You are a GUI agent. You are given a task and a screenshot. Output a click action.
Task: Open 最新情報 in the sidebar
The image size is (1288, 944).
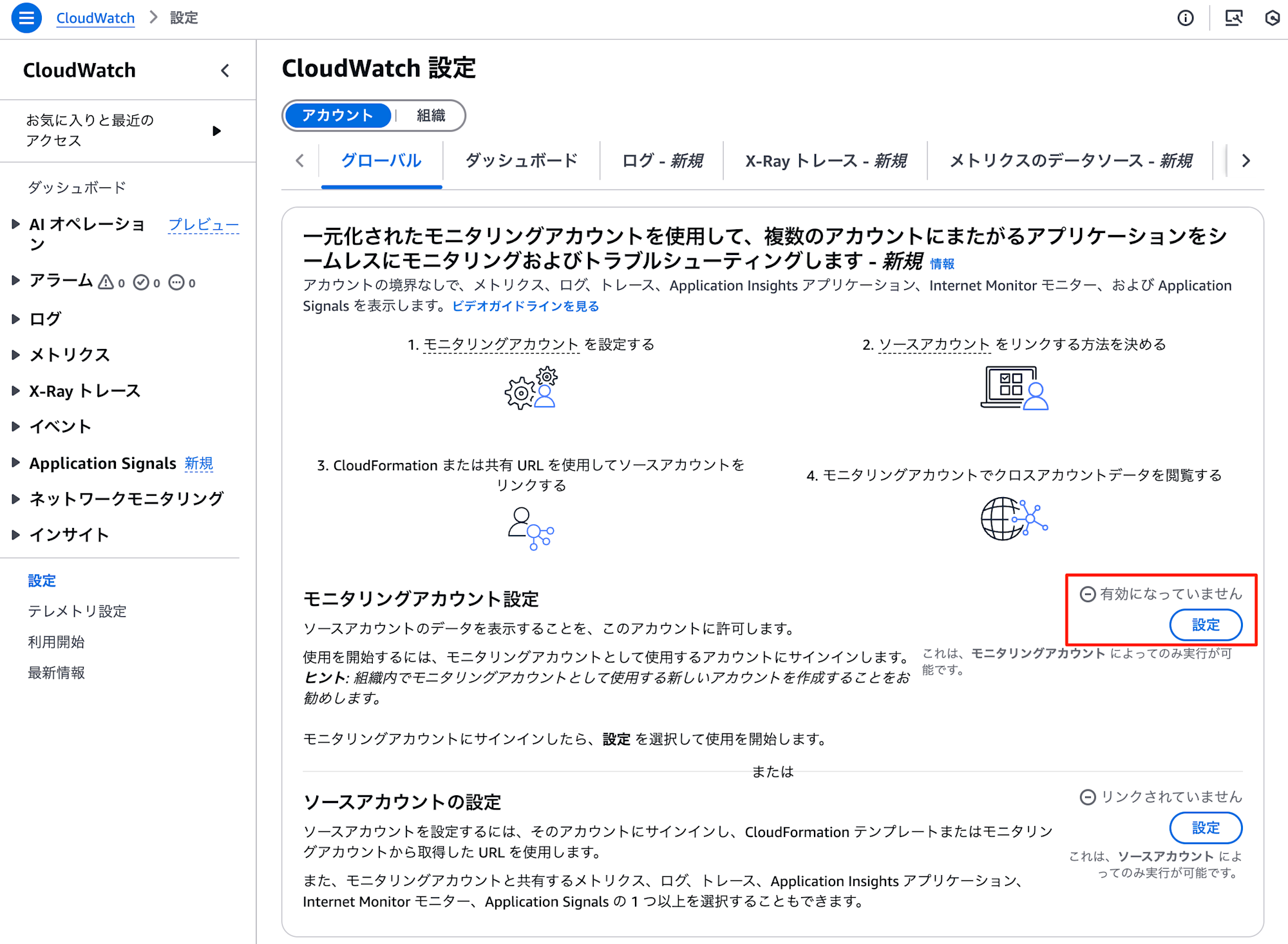point(56,673)
